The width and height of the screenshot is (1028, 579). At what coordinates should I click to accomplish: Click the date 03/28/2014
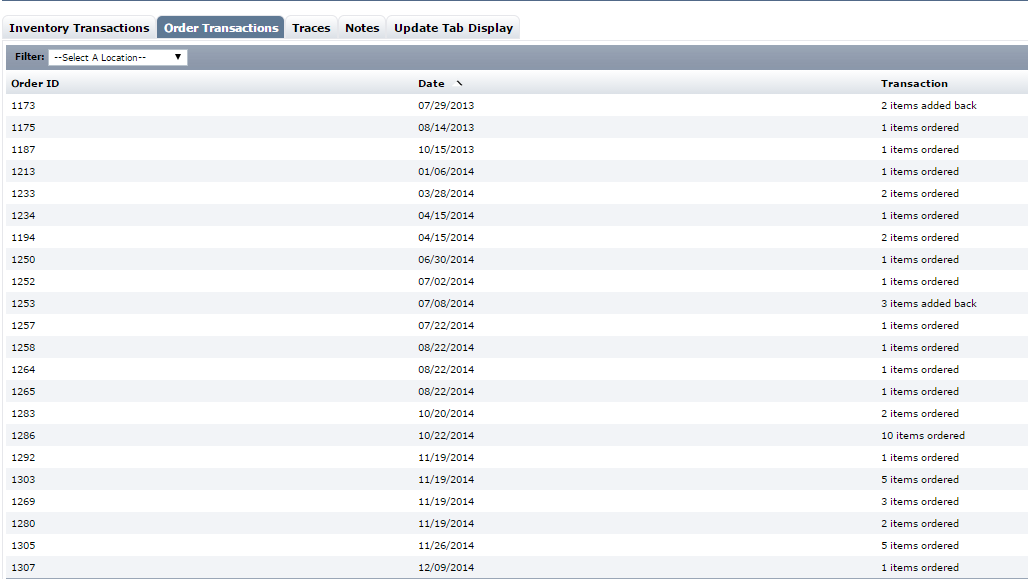[x=446, y=193]
